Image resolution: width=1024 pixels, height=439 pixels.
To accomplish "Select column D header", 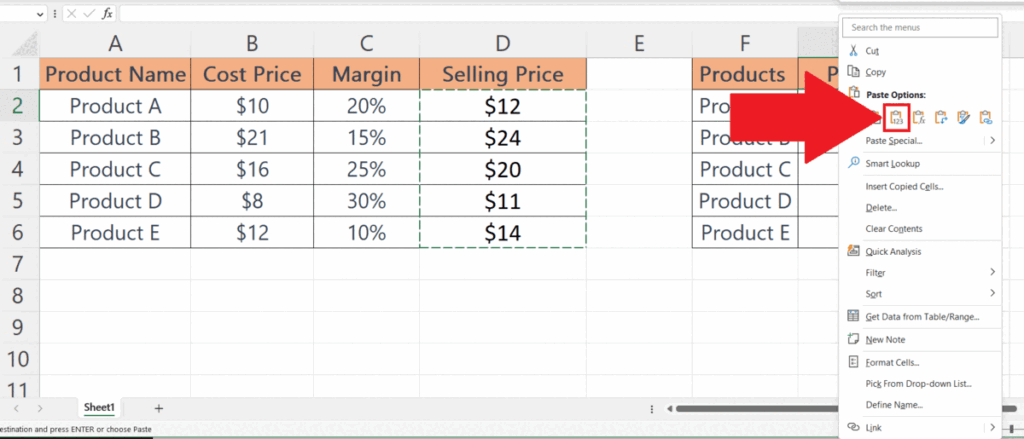I will (502, 44).
